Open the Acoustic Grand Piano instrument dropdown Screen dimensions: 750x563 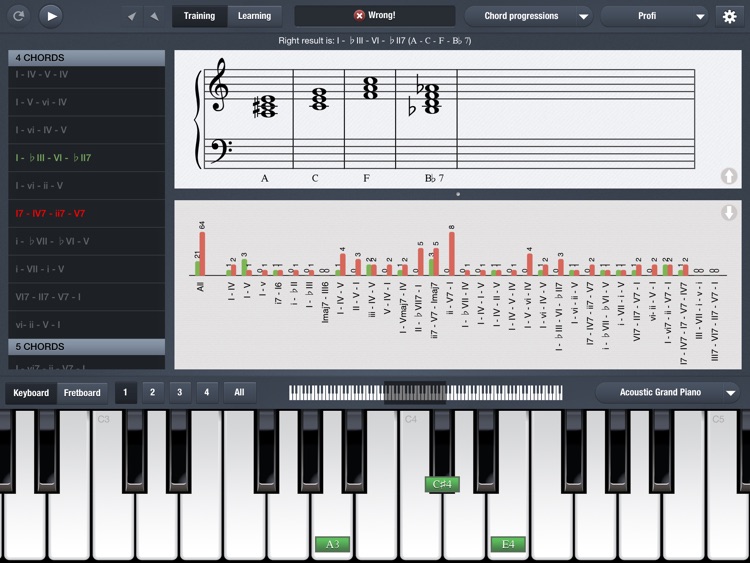(668, 393)
